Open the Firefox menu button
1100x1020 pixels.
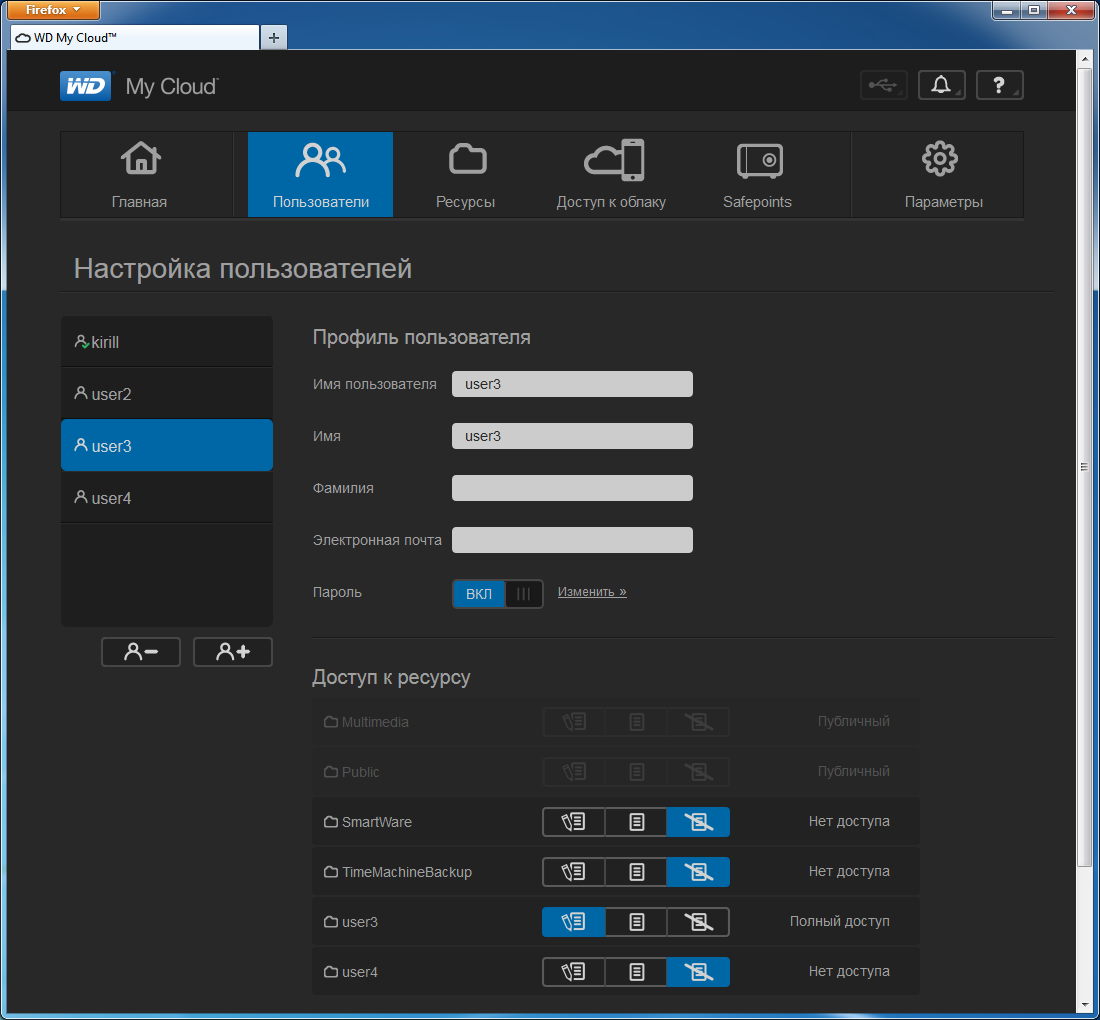tap(53, 10)
